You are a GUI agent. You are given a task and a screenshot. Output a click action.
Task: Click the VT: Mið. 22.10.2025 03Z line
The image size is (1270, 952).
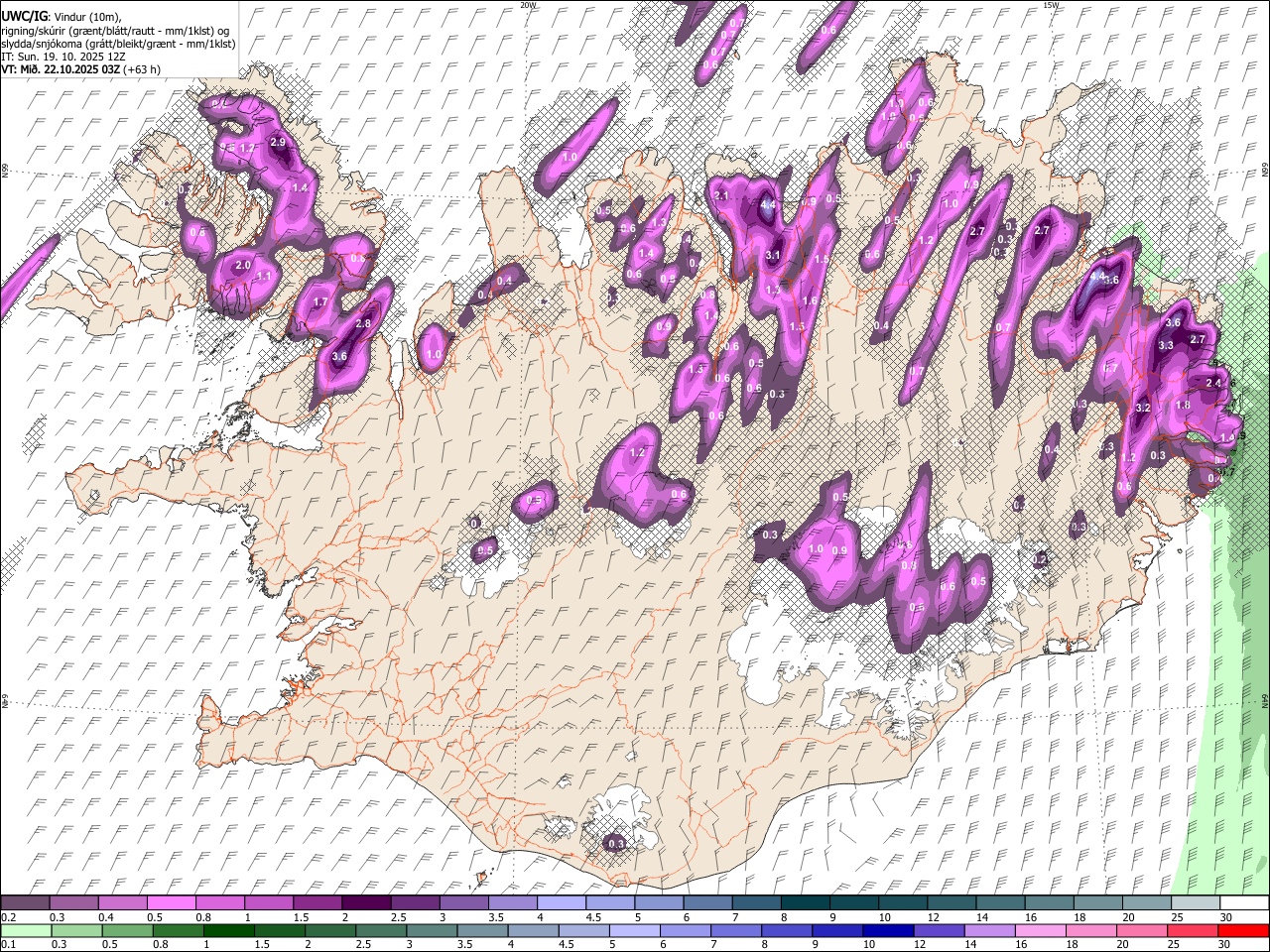point(80,69)
